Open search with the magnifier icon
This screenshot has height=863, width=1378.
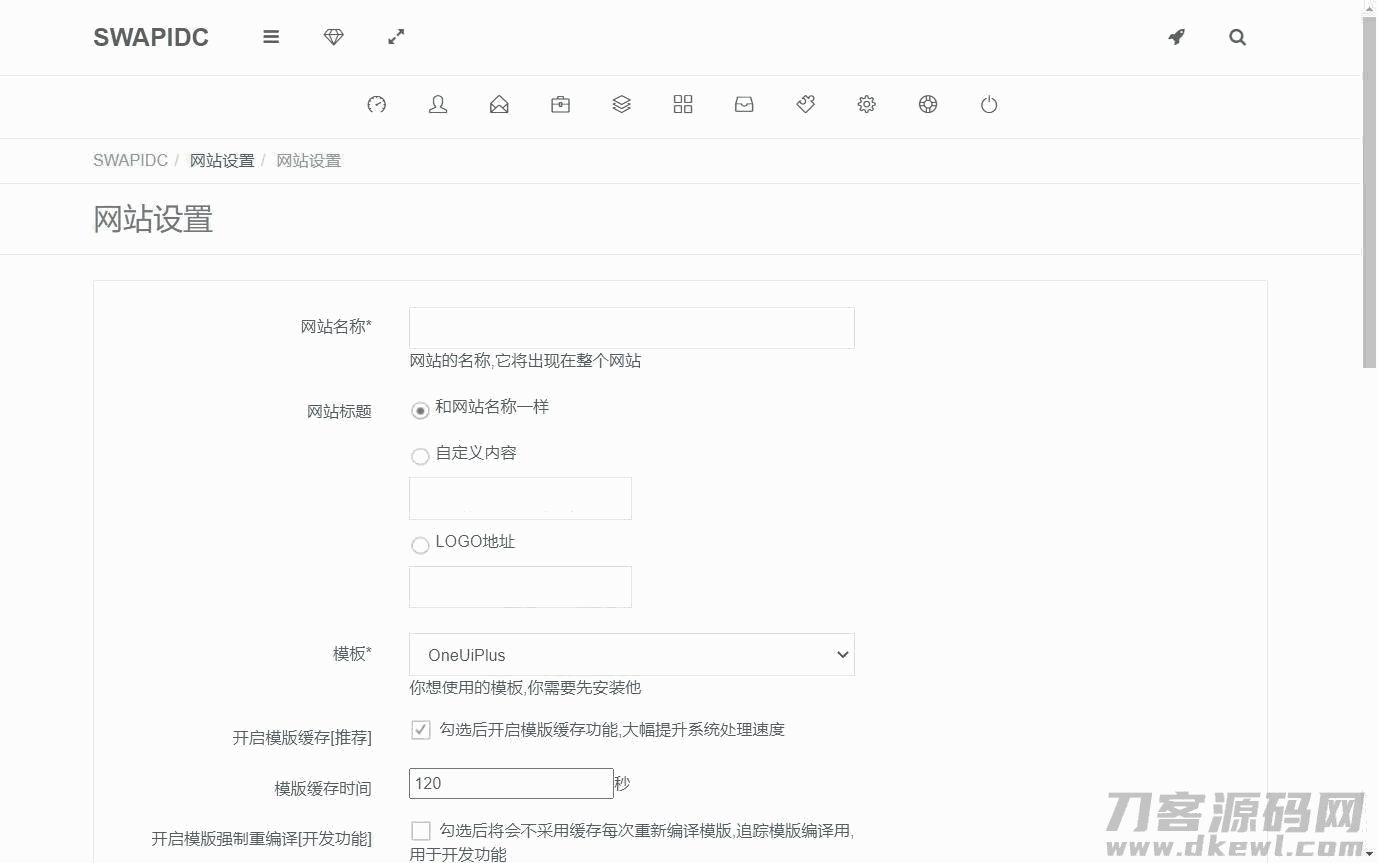click(1237, 37)
